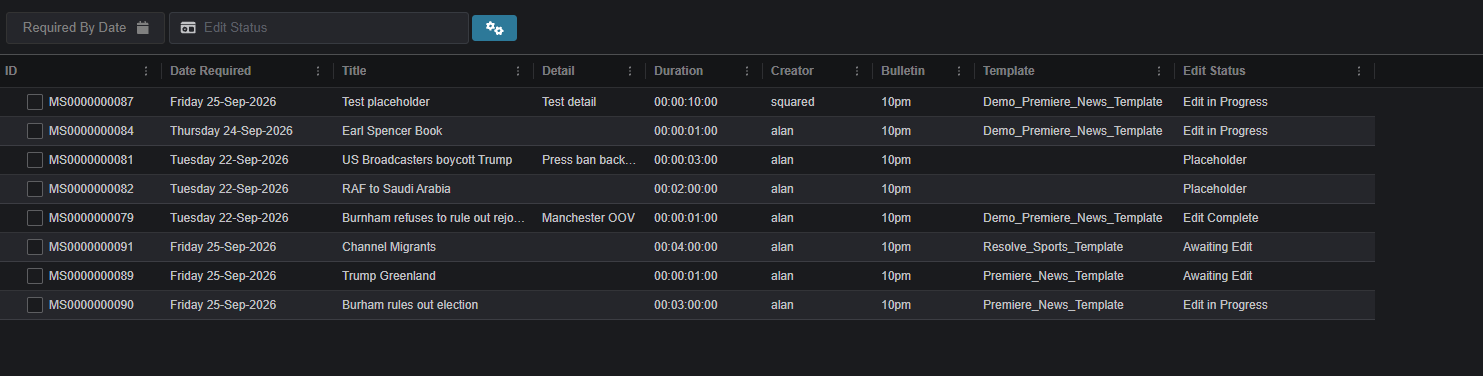Viewport: 1483px width, 376px height.
Task: Click the blue settings gears button
Action: 494,28
